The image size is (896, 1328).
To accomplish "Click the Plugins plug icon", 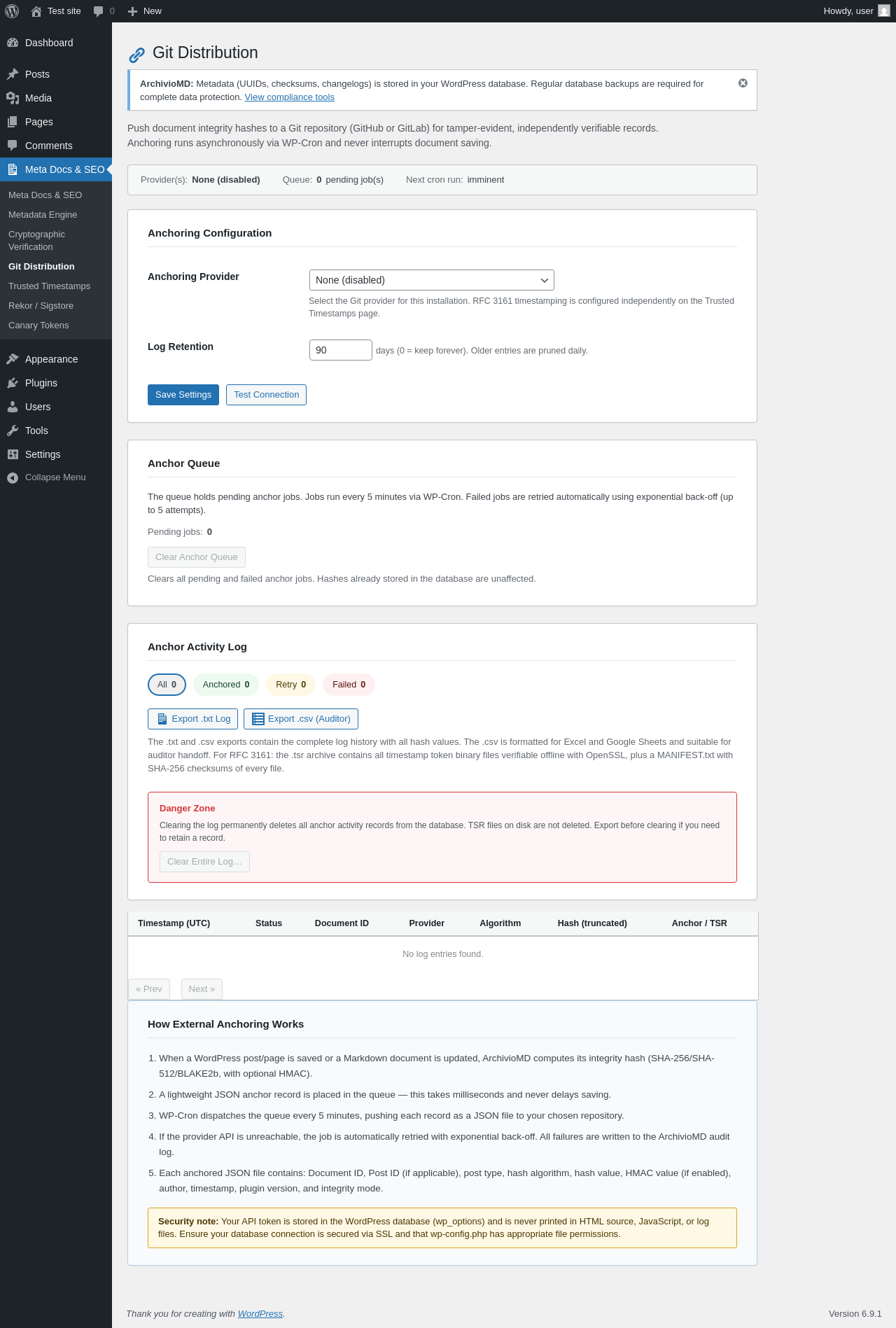I will coord(13,383).
